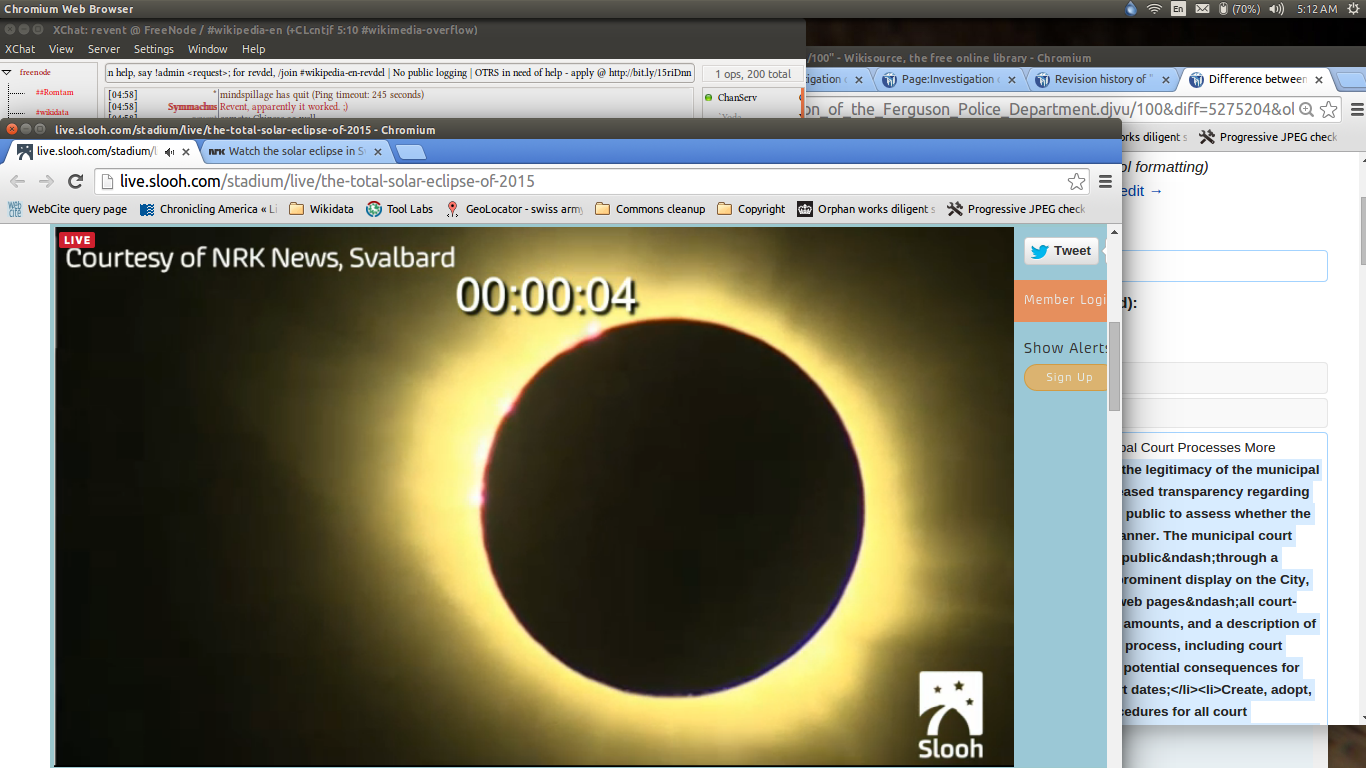1366x768 pixels.
Task: Open the Help menu in XChat
Action: click(x=254, y=49)
